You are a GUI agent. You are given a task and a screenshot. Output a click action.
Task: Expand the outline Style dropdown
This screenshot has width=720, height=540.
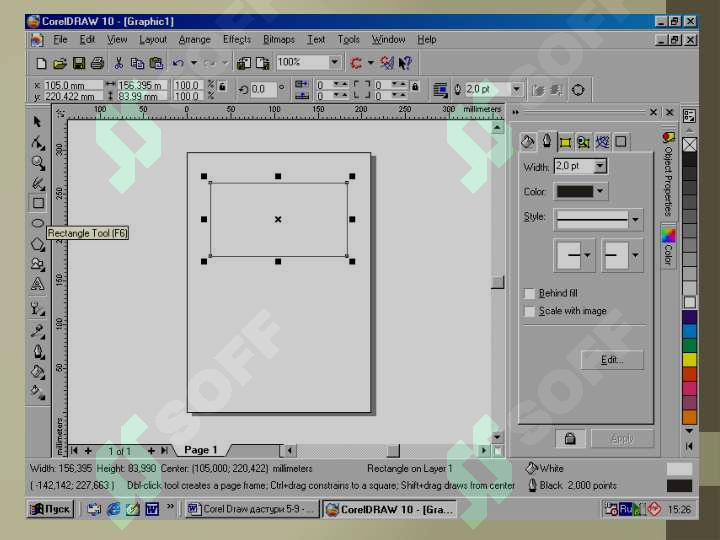tap(635, 219)
